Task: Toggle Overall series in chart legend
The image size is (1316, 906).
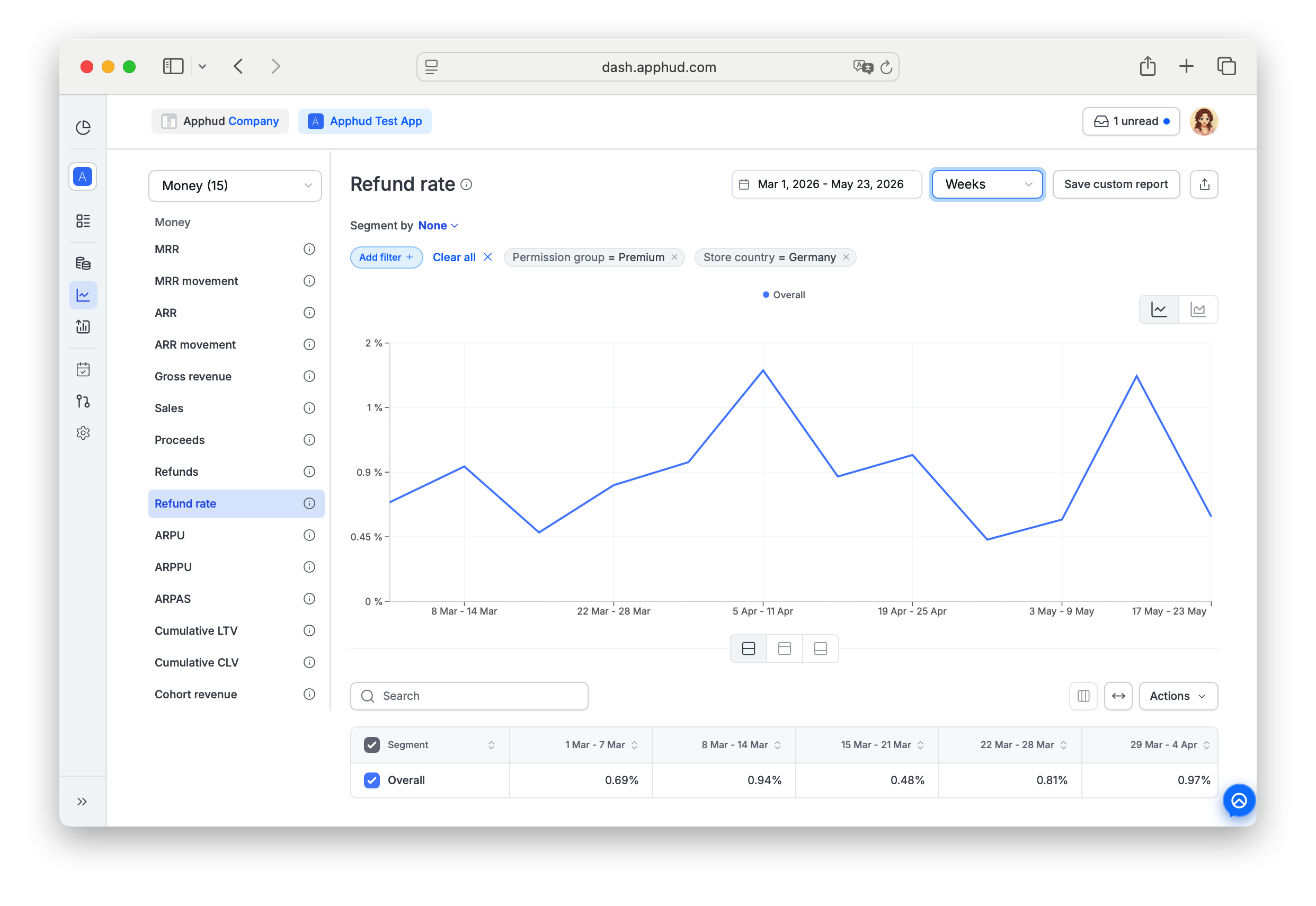Action: (784, 295)
